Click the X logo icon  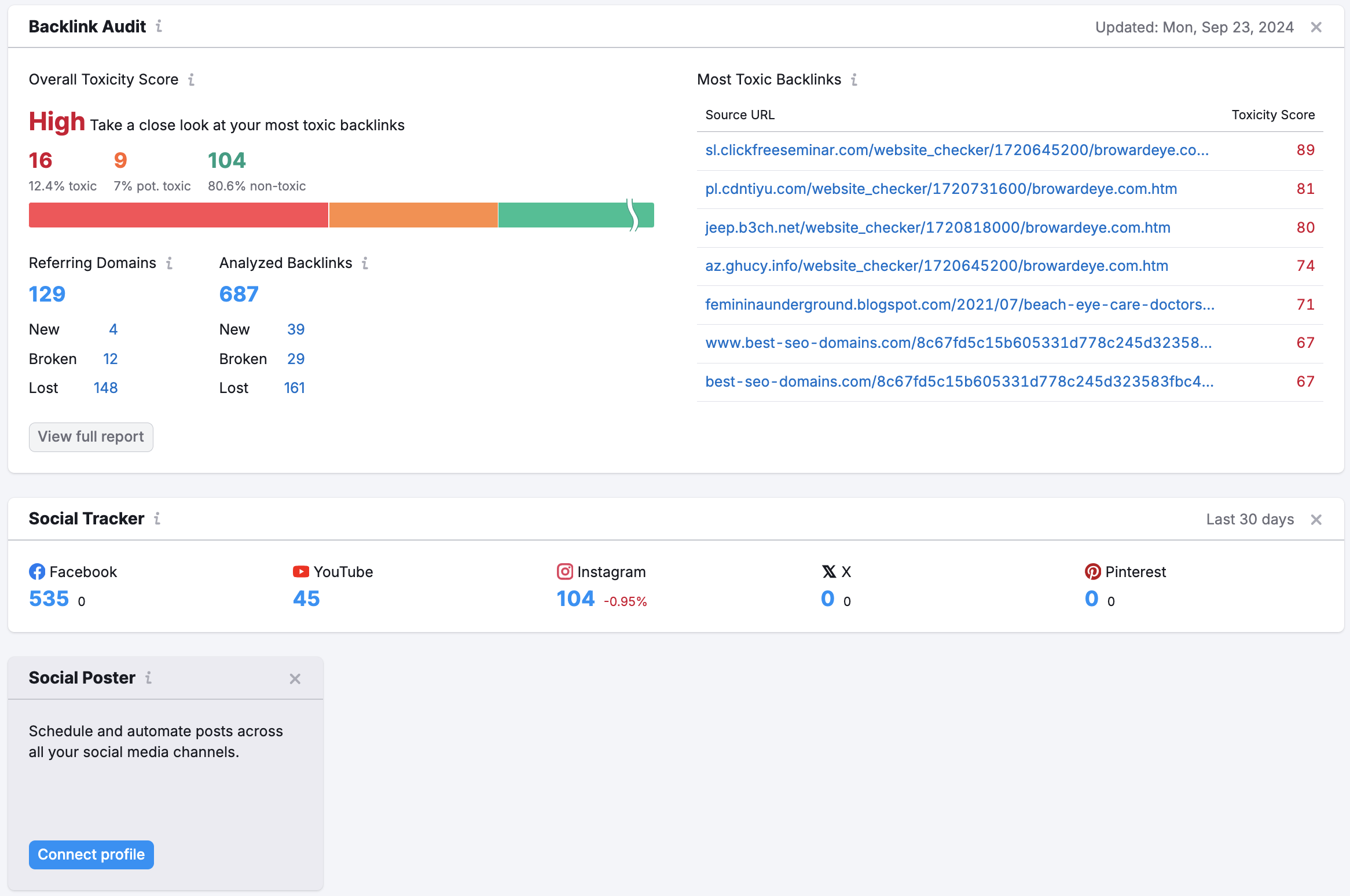pos(829,572)
